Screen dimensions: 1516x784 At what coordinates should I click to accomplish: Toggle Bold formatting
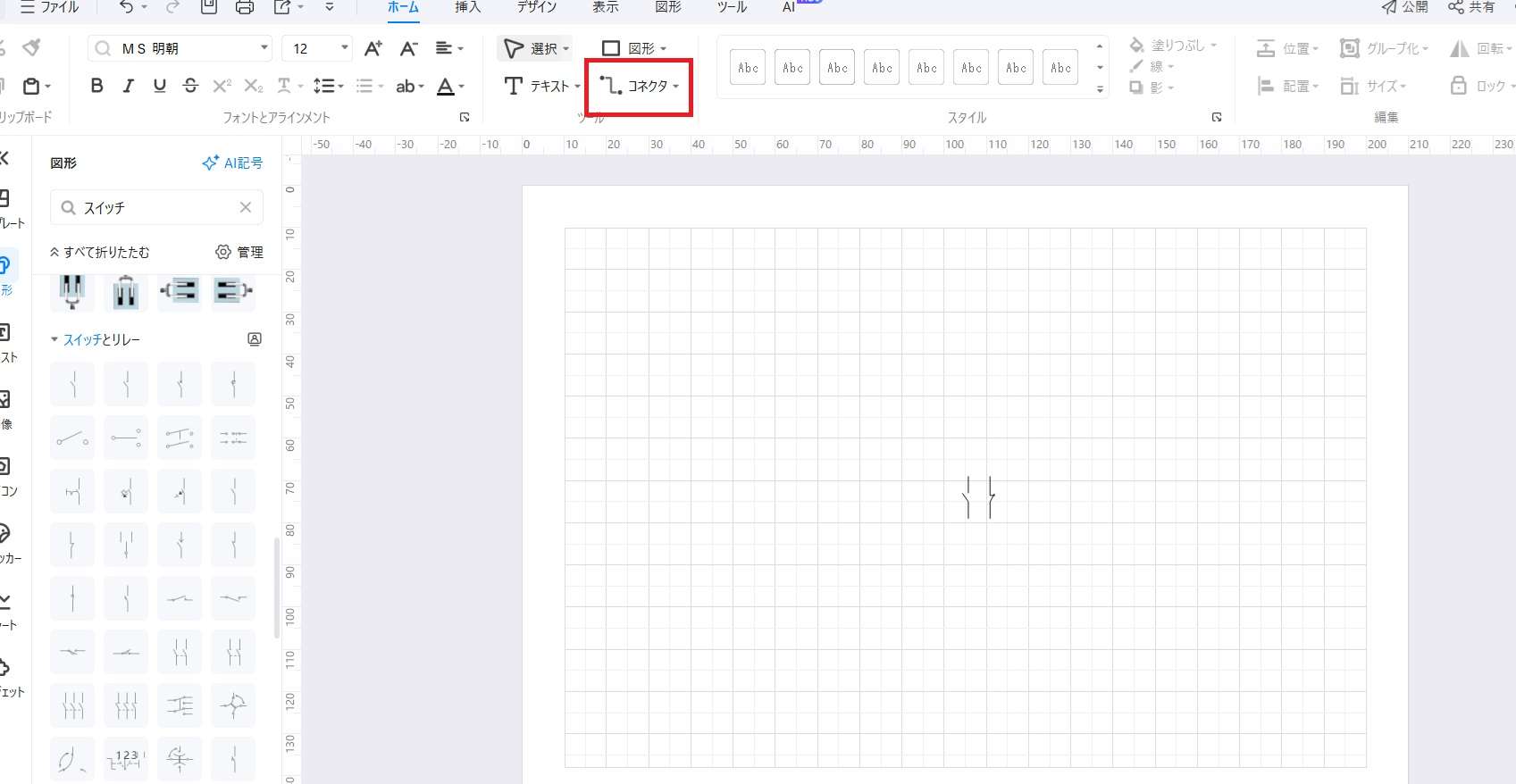97,86
